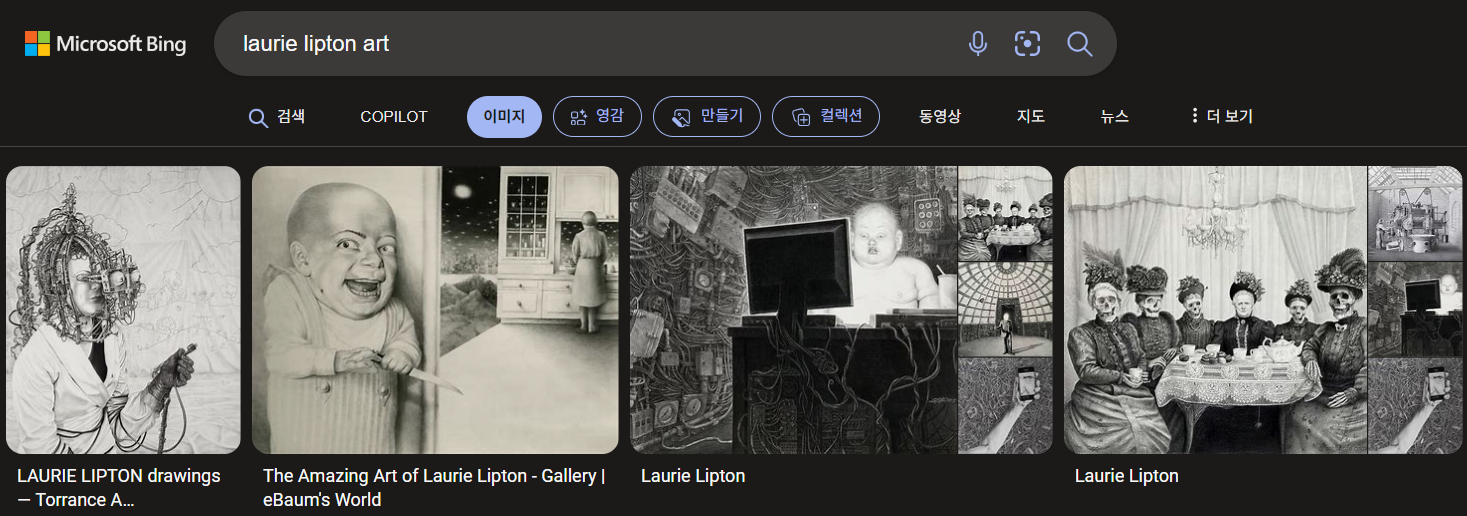The width and height of the screenshot is (1467, 516).
Task: Open The Amazing Art of Laurie Lipton link
Action: tap(434, 488)
